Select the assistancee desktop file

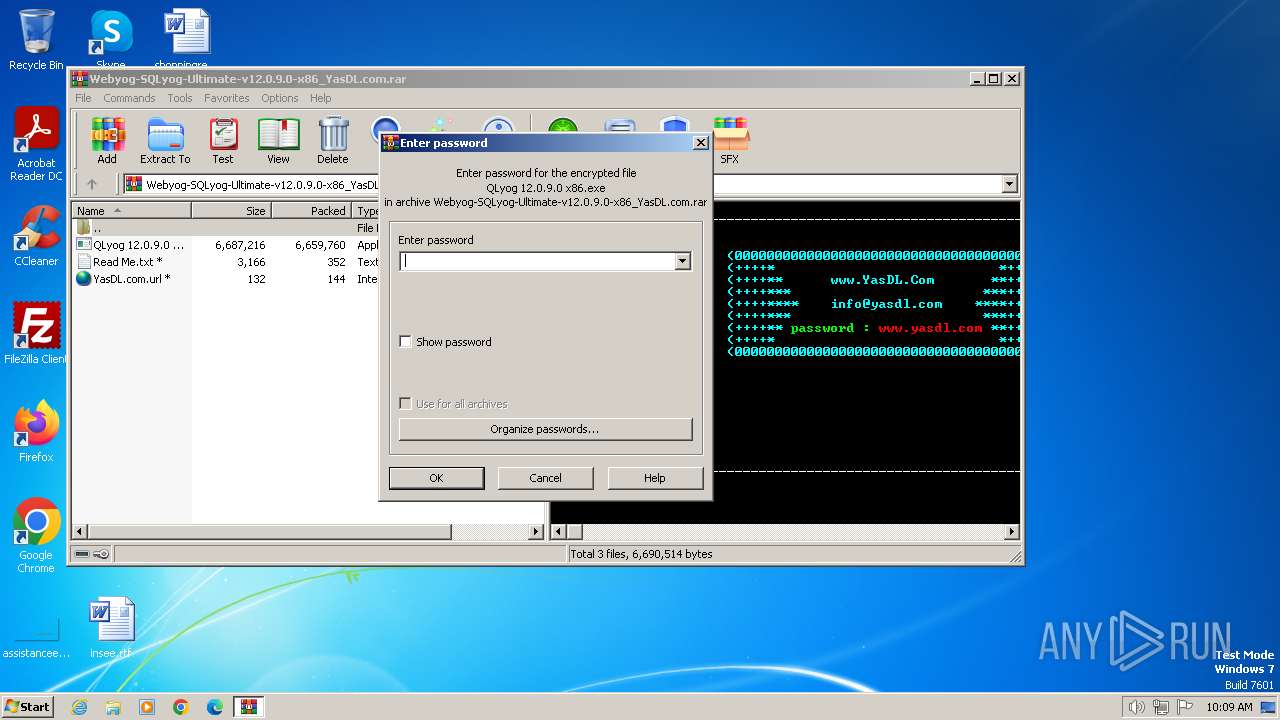36,636
